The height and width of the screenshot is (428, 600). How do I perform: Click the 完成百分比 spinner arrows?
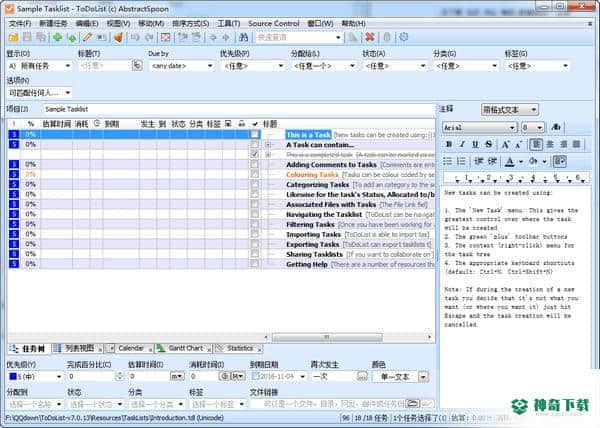tap(119, 376)
